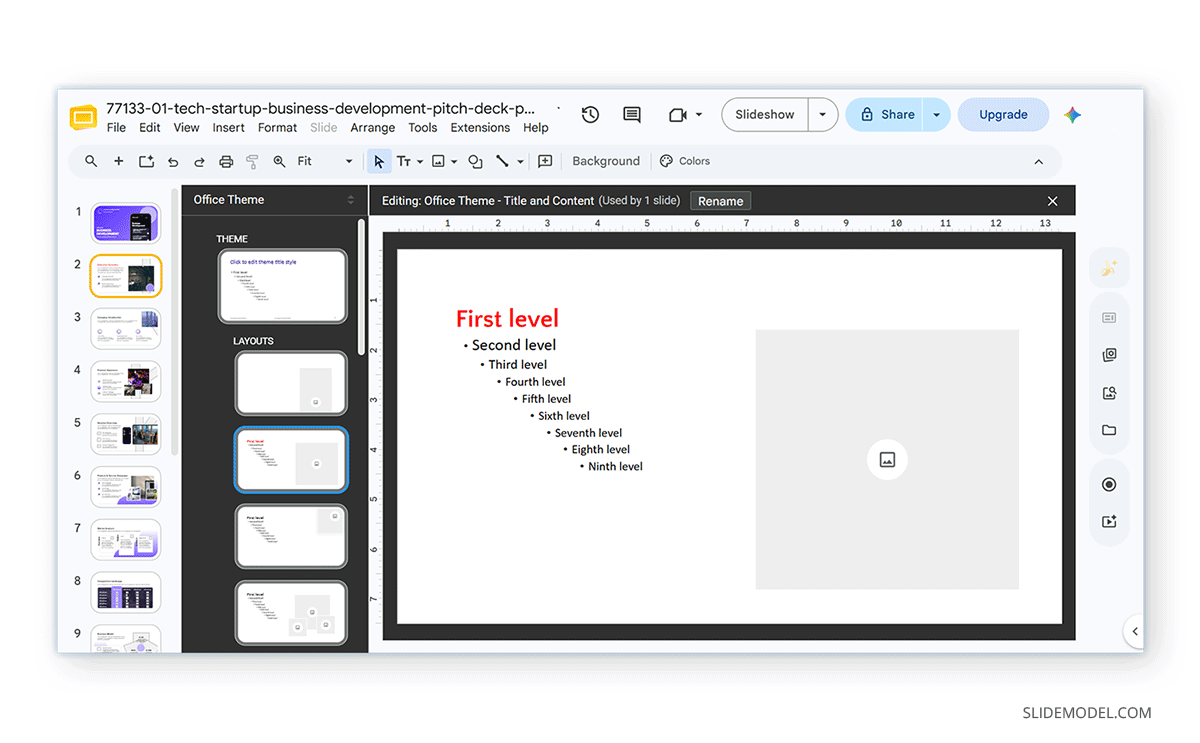Click the 'Fifth level' bullet text

pos(546,399)
